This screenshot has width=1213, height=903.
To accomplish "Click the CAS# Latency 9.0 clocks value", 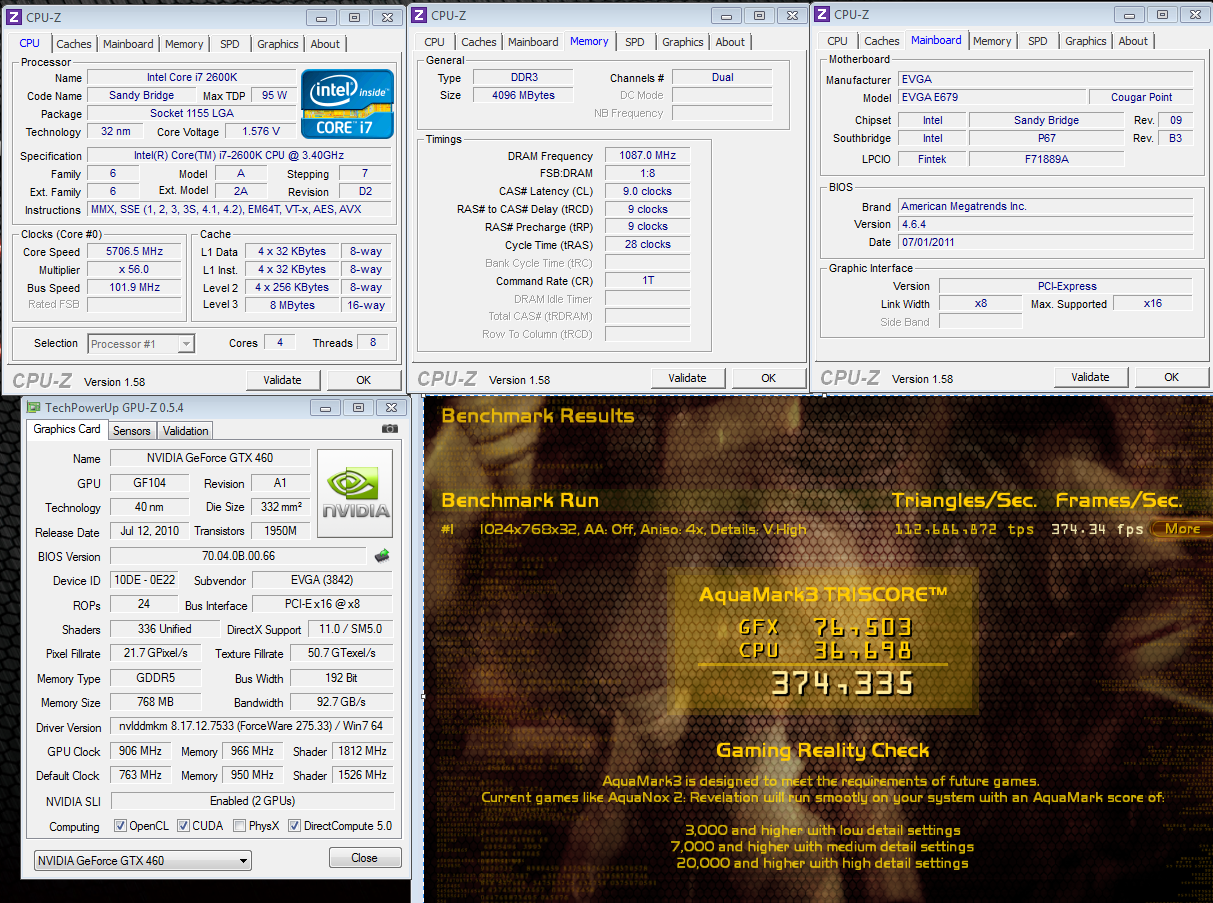I will (x=647, y=191).
